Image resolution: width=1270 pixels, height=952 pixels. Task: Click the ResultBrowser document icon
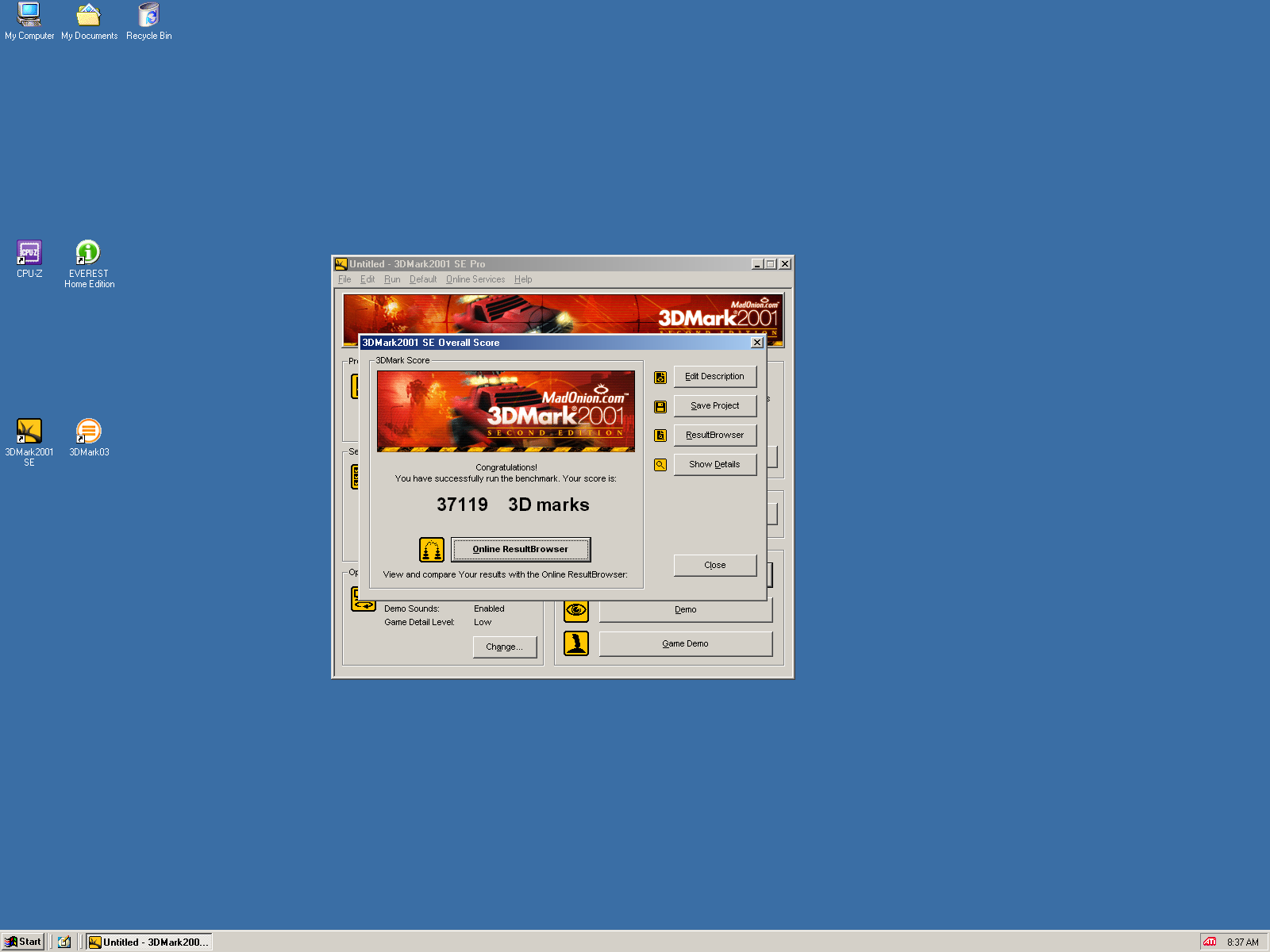pos(660,436)
